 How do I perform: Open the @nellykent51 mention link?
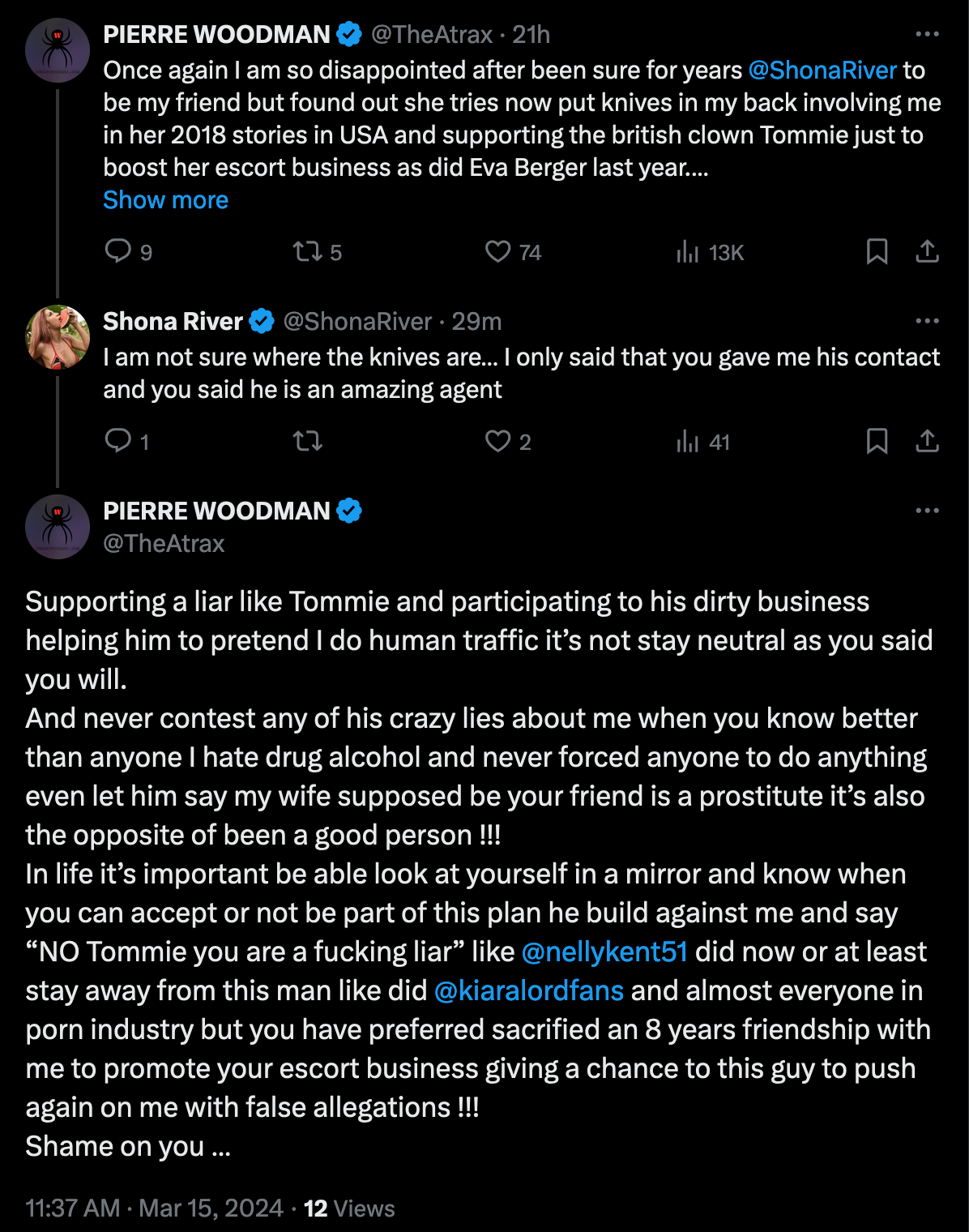(x=604, y=952)
